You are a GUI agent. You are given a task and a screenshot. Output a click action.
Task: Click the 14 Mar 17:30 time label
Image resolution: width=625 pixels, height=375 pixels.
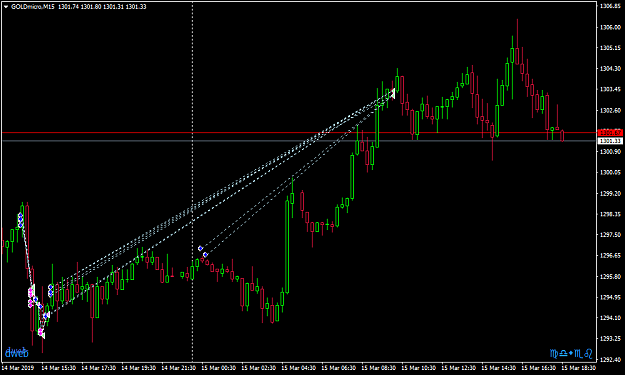(x=98, y=368)
